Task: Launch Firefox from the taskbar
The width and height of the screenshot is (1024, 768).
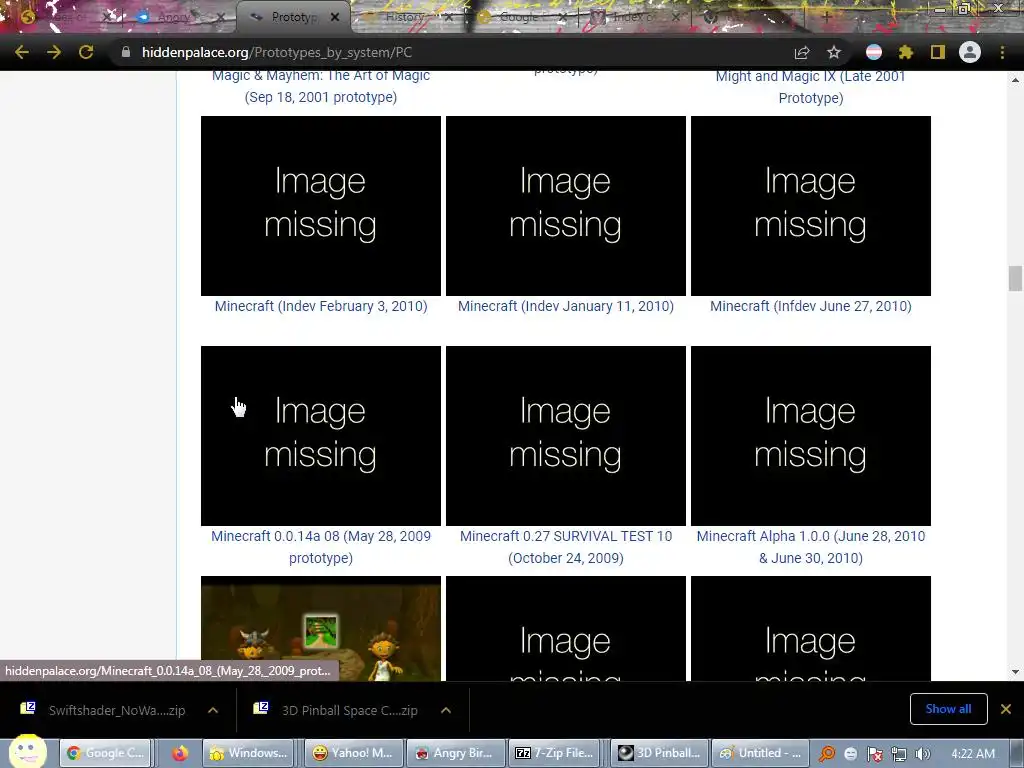Action: (180, 753)
